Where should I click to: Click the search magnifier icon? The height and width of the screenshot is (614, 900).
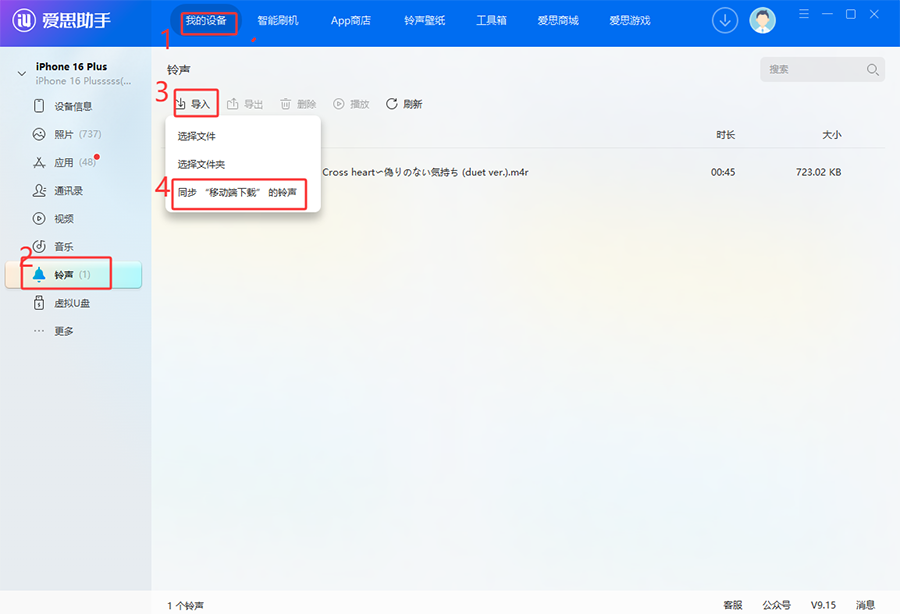pyautogui.click(x=872, y=69)
